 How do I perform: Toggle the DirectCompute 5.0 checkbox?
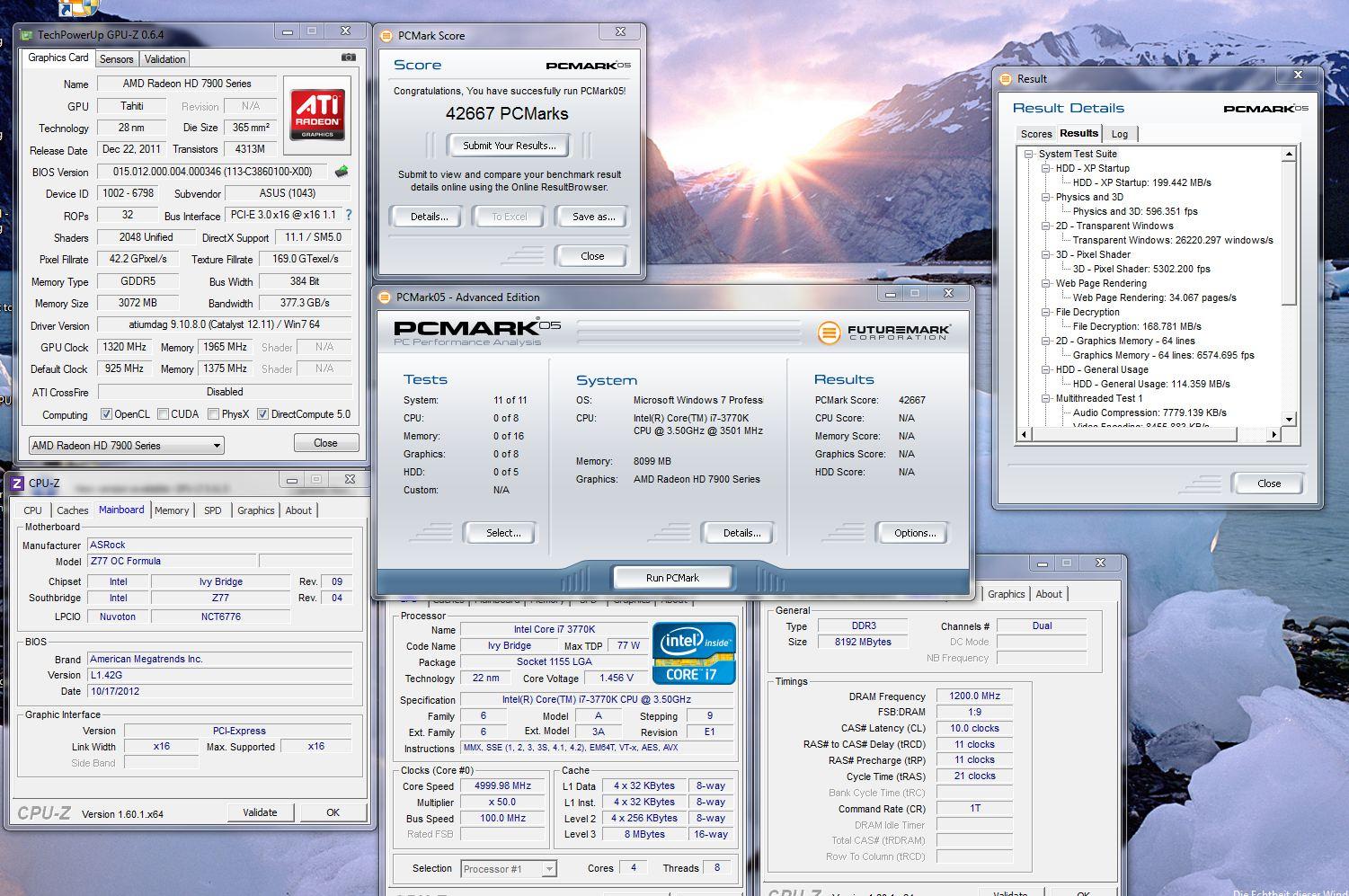click(262, 414)
